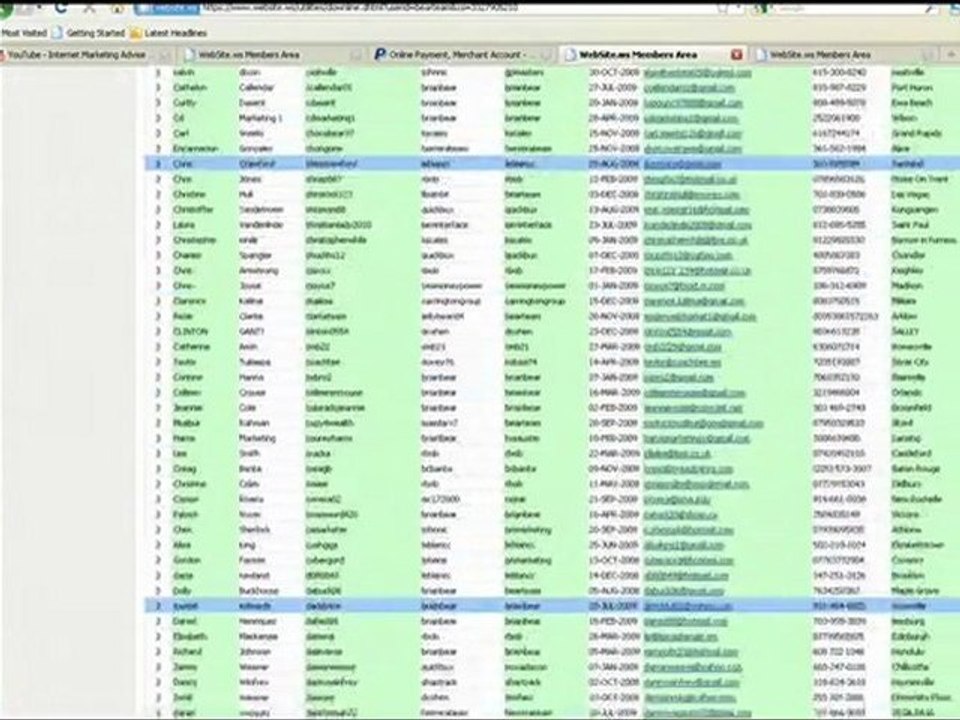Click the date in the CLINTON row
Image resolution: width=960 pixels, height=720 pixels.
tap(613, 332)
